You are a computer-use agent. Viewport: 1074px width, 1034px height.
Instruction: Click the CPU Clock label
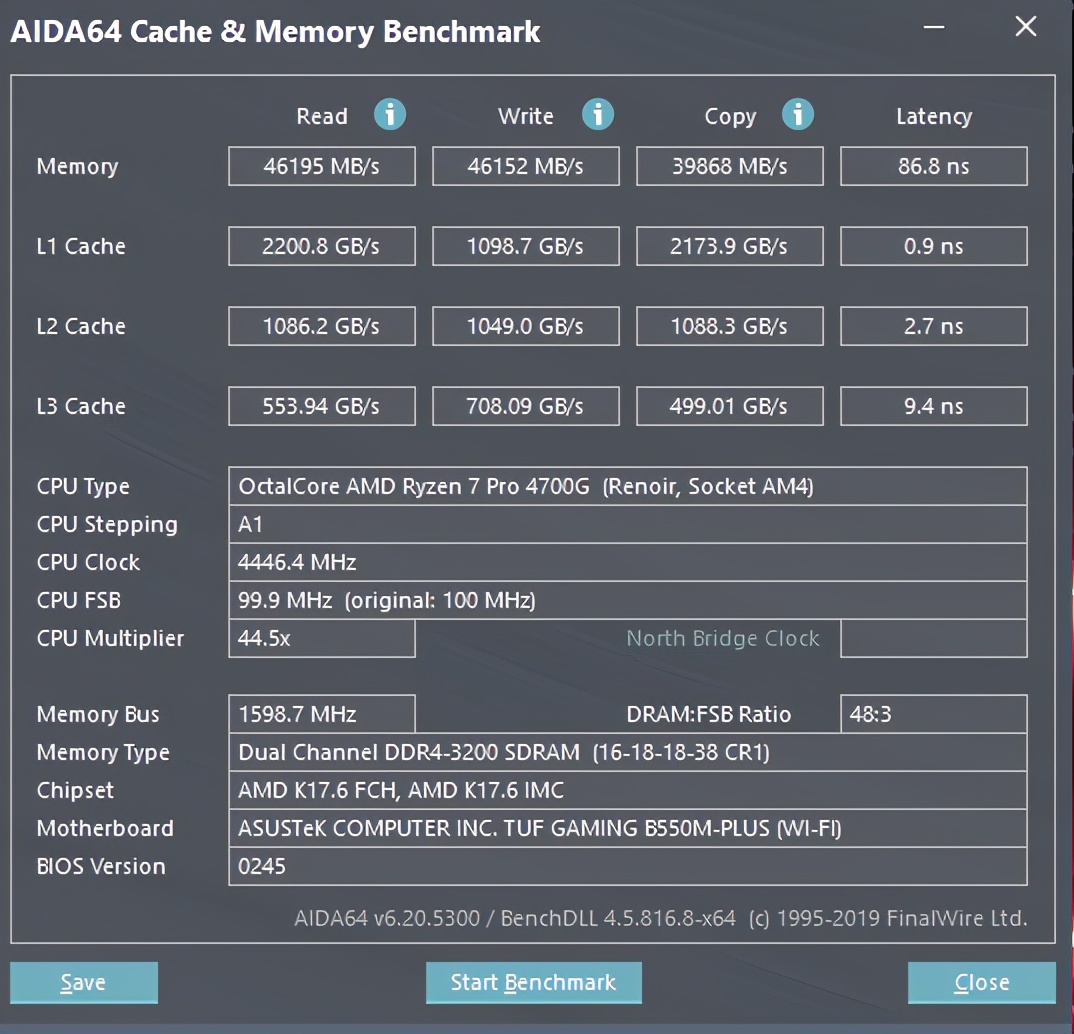[x=88, y=562]
